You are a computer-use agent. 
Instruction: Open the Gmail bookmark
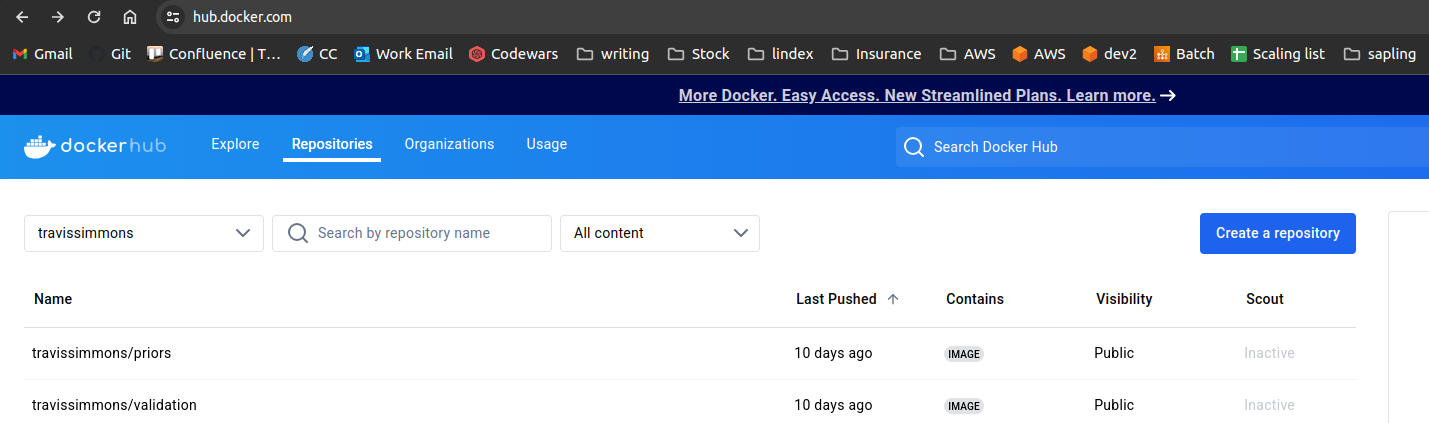coord(42,54)
